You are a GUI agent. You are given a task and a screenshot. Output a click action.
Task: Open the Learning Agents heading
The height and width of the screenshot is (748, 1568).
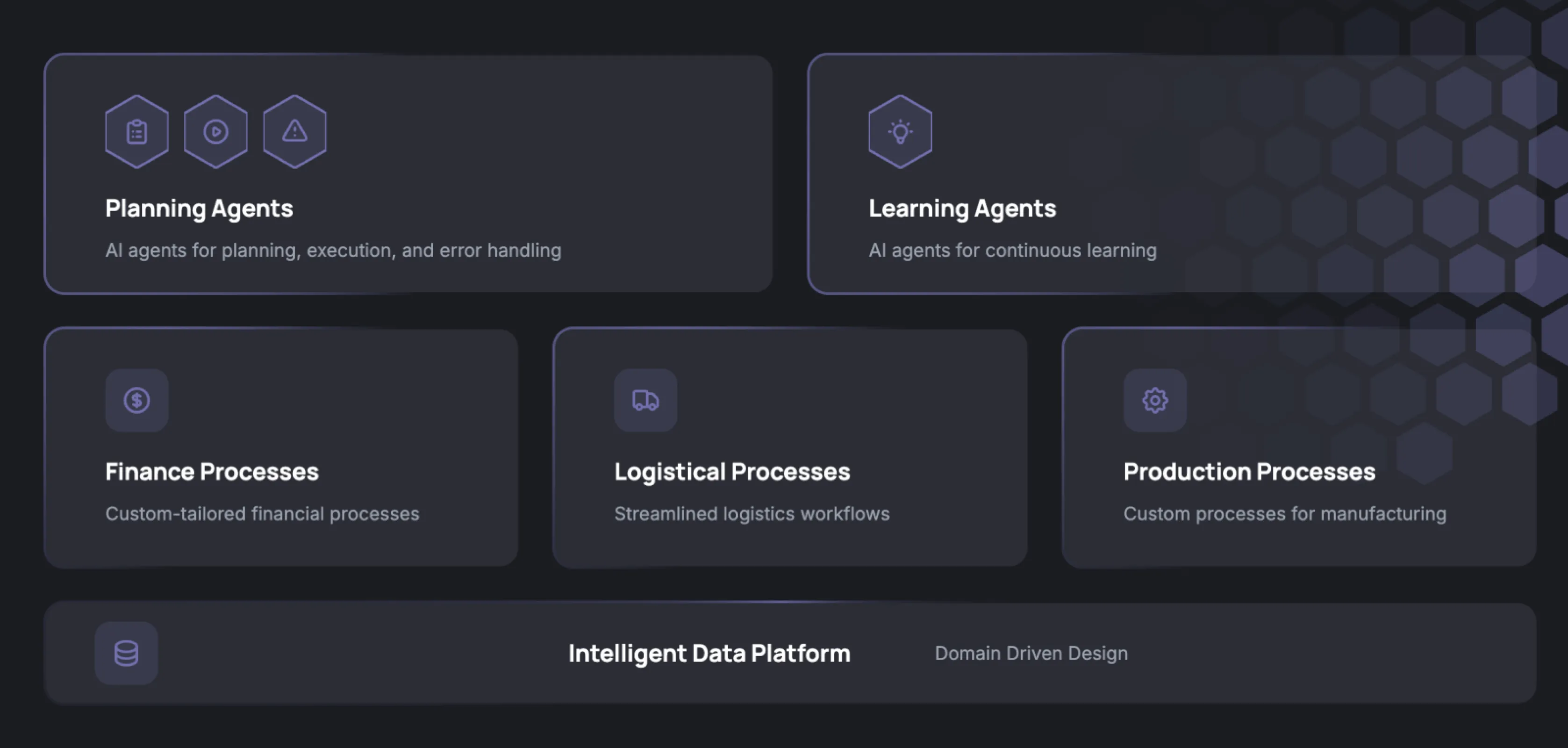962,209
